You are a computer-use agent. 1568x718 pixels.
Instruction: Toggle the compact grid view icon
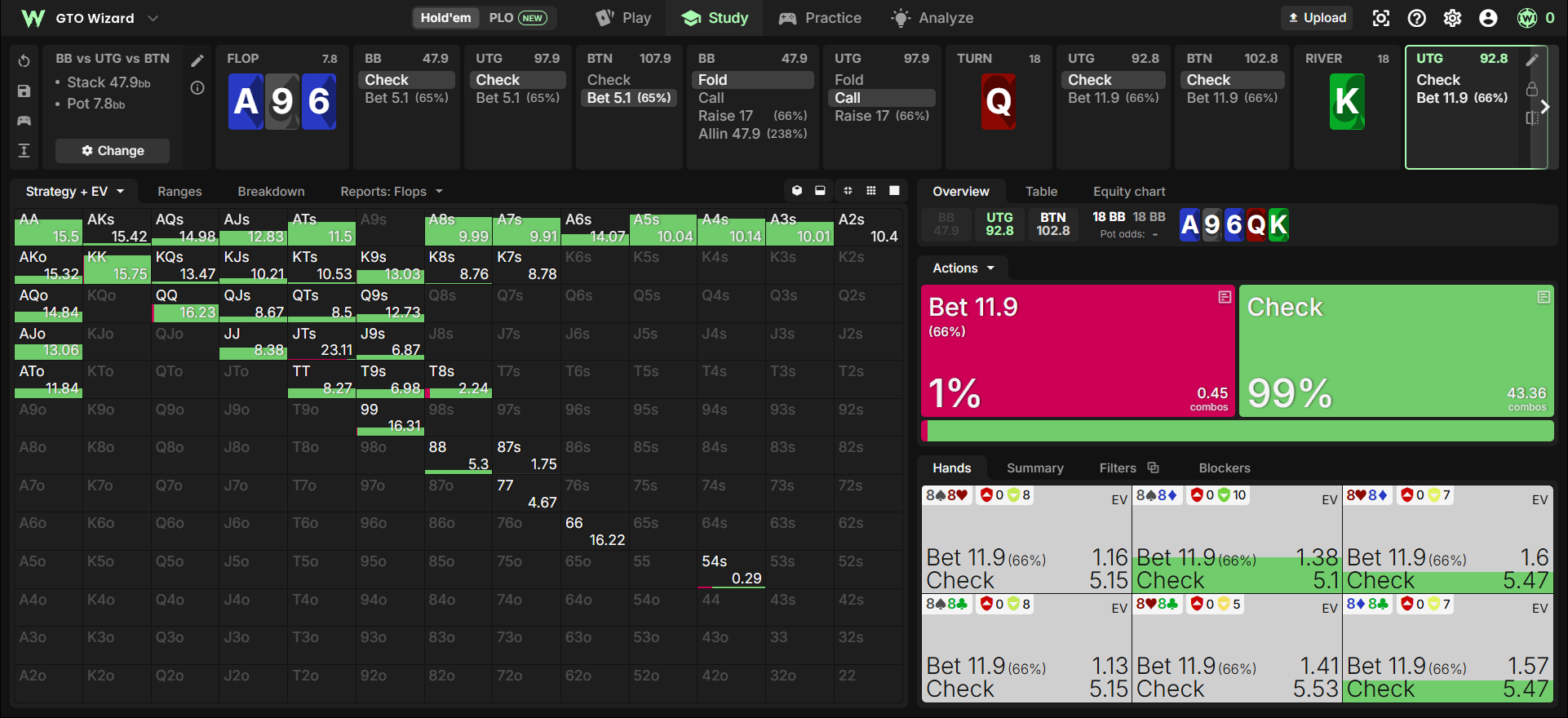tap(848, 191)
